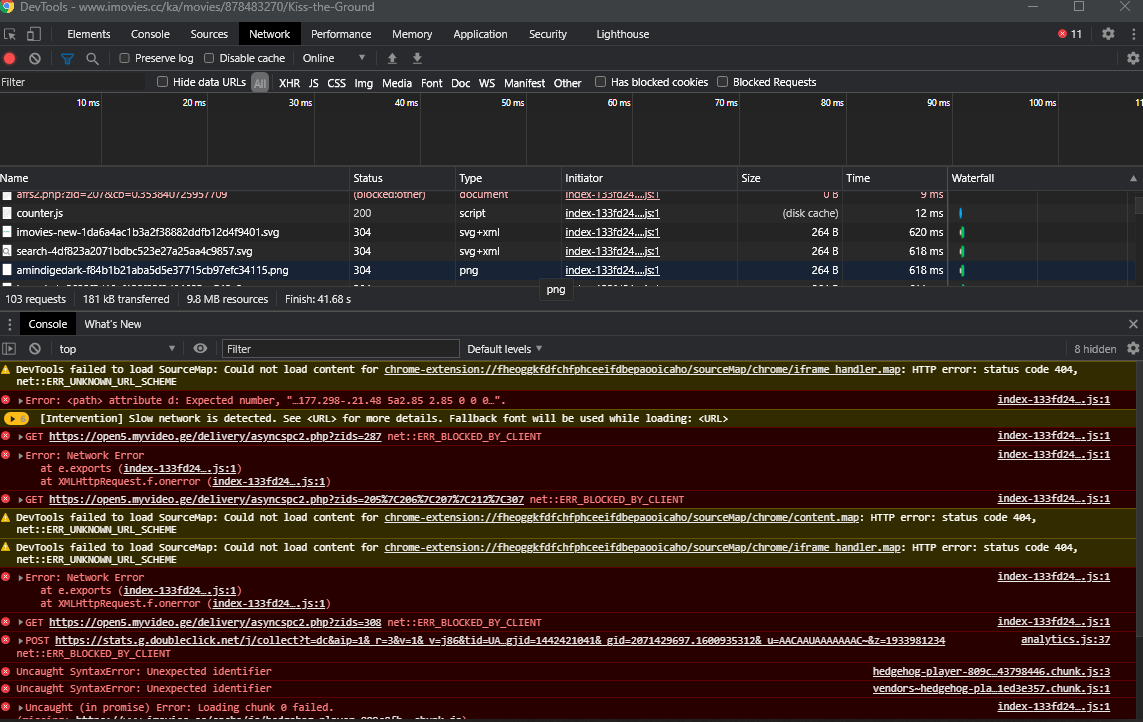Viewport: 1143px width, 722px height.
Task: Filter requests by XHR type
Action: point(289,83)
